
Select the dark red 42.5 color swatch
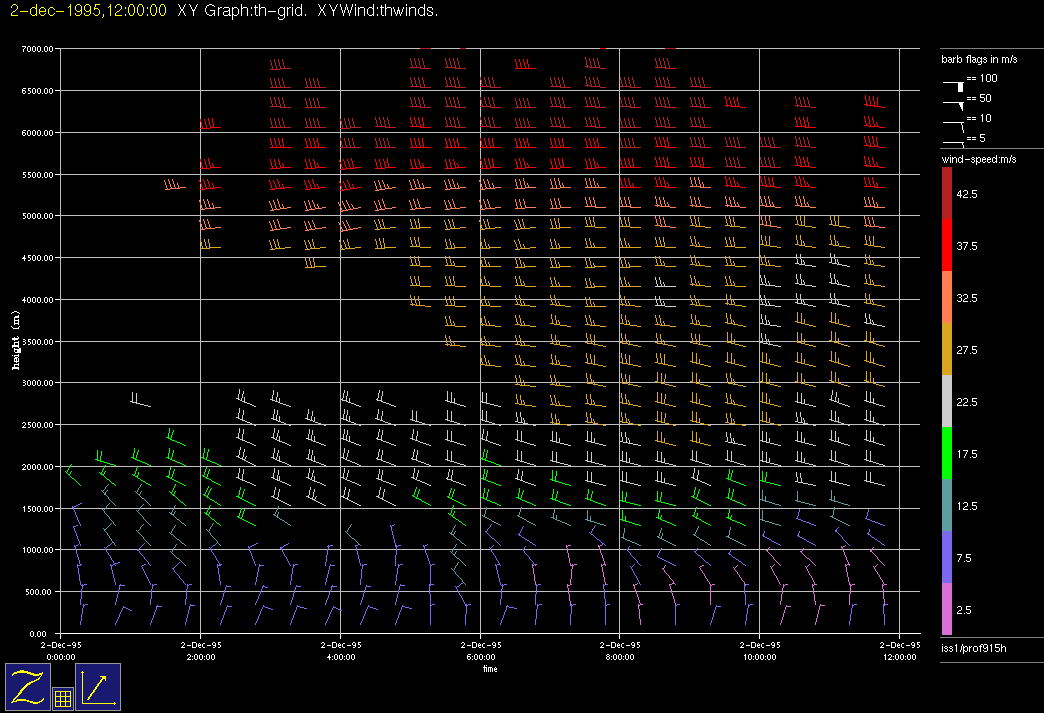pos(947,193)
